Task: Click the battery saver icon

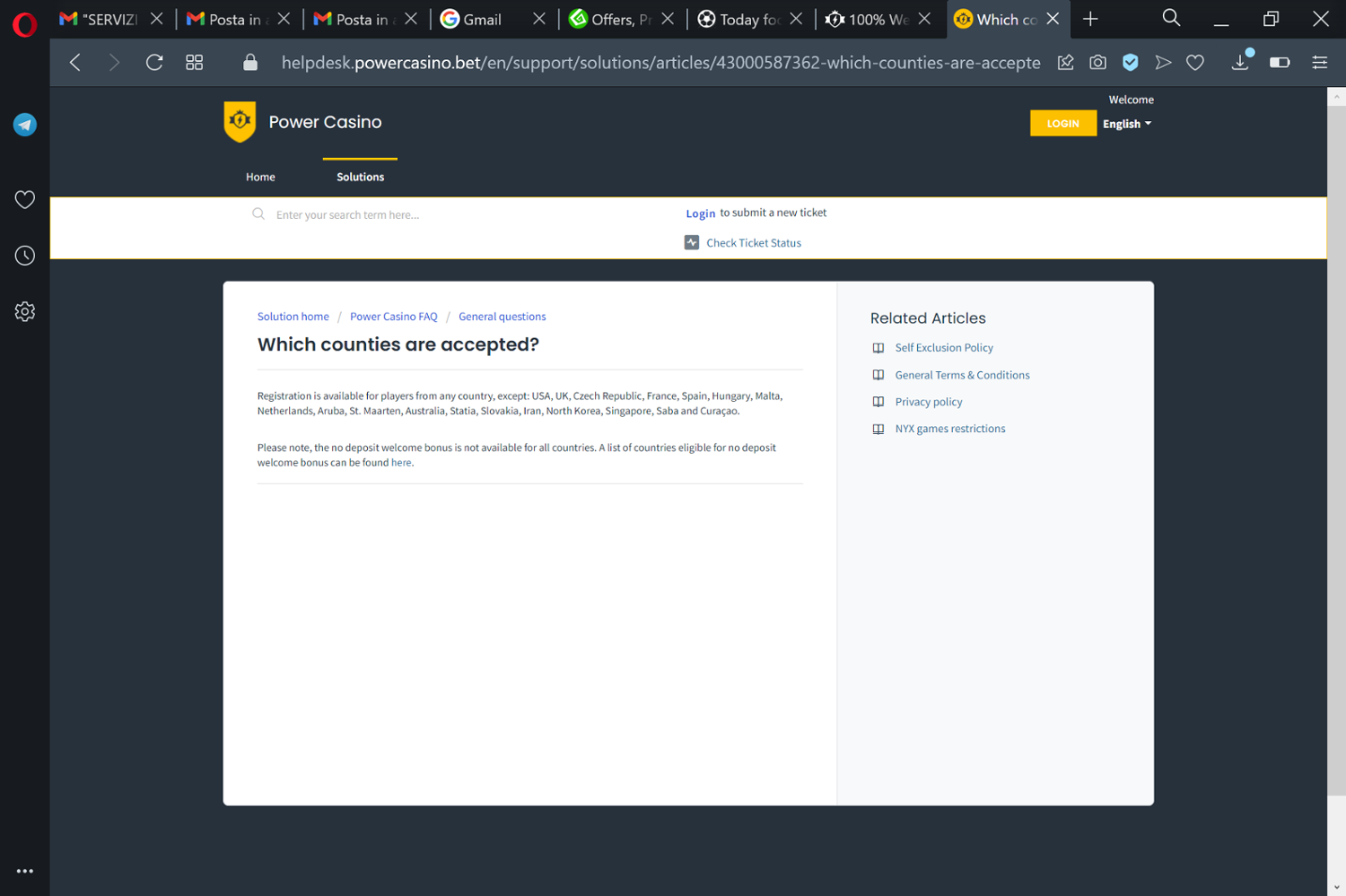Action: click(x=1280, y=62)
